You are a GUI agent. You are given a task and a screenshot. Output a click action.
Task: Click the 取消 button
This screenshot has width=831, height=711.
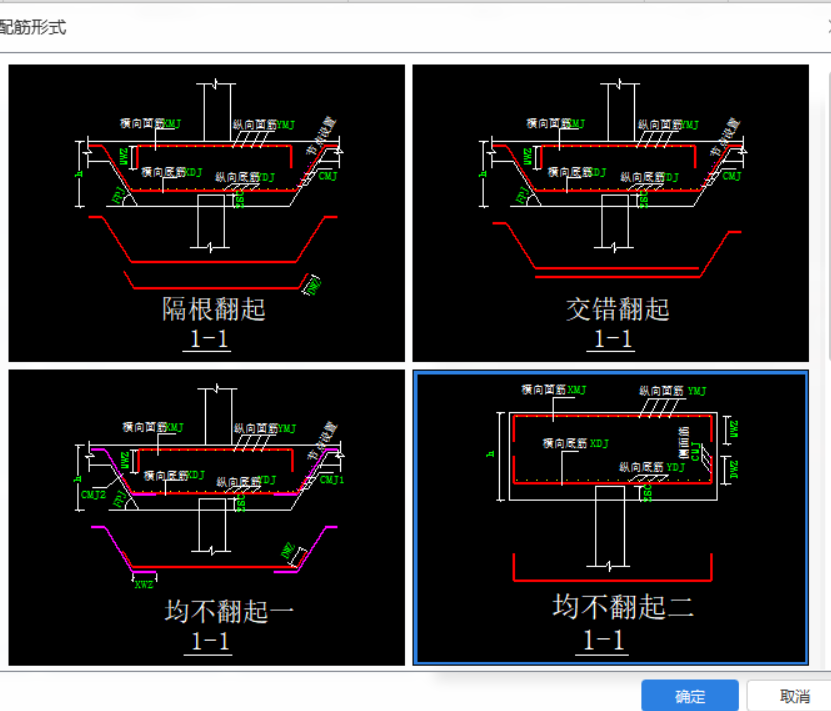click(x=793, y=695)
